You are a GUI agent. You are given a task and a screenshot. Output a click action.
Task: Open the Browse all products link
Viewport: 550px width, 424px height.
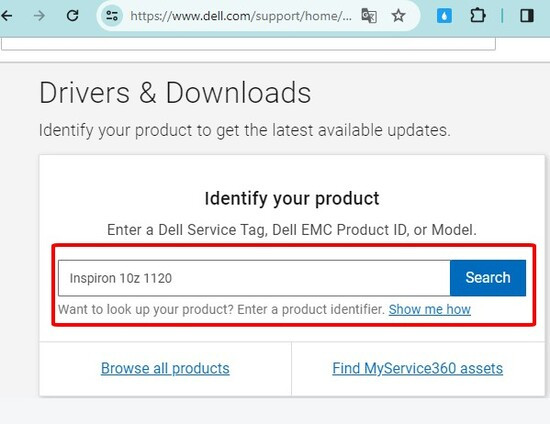165,369
